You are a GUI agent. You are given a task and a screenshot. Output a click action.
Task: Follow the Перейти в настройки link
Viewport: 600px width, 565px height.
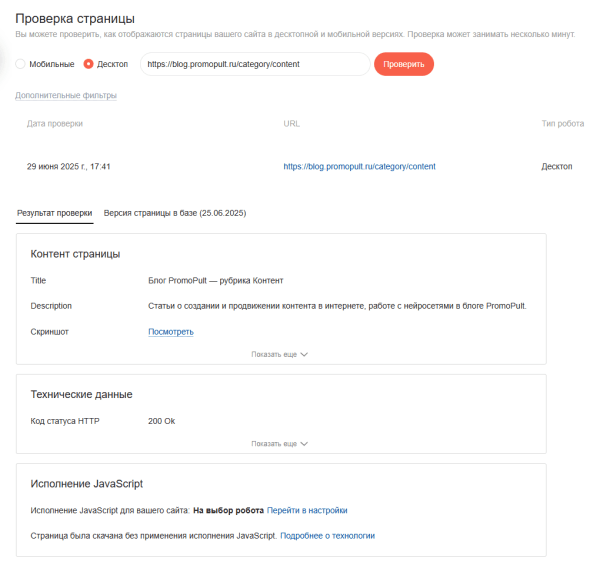(307, 510)
